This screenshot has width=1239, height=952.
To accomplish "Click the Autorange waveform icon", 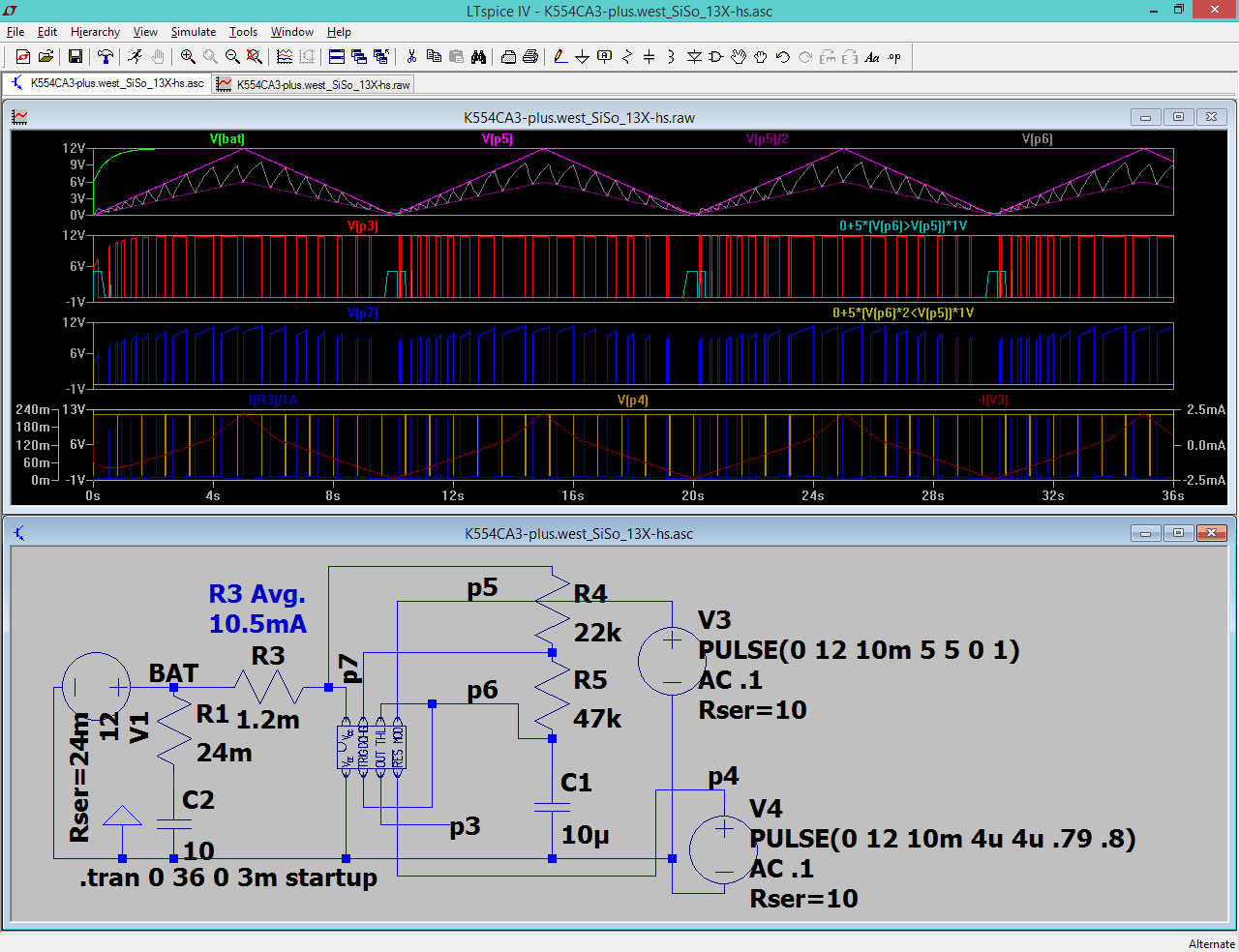I will pyautogui.click(x=285, y=57).
